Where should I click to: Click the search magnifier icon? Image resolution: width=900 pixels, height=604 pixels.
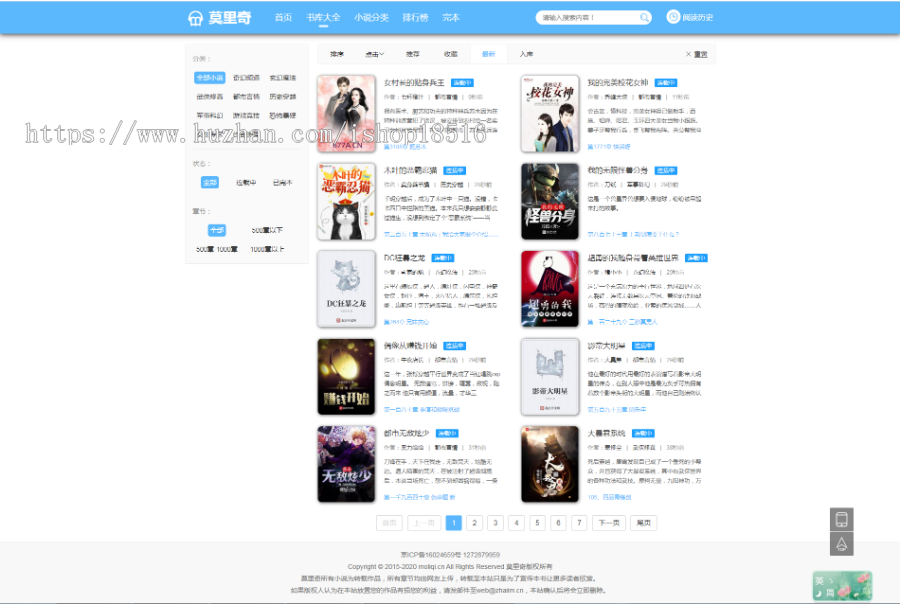[x=644, y=18]
